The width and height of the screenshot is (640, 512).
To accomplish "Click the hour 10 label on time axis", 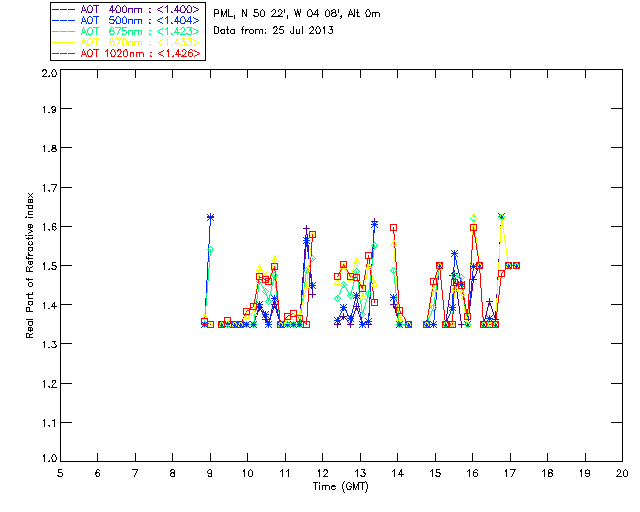I will point(247,473).
